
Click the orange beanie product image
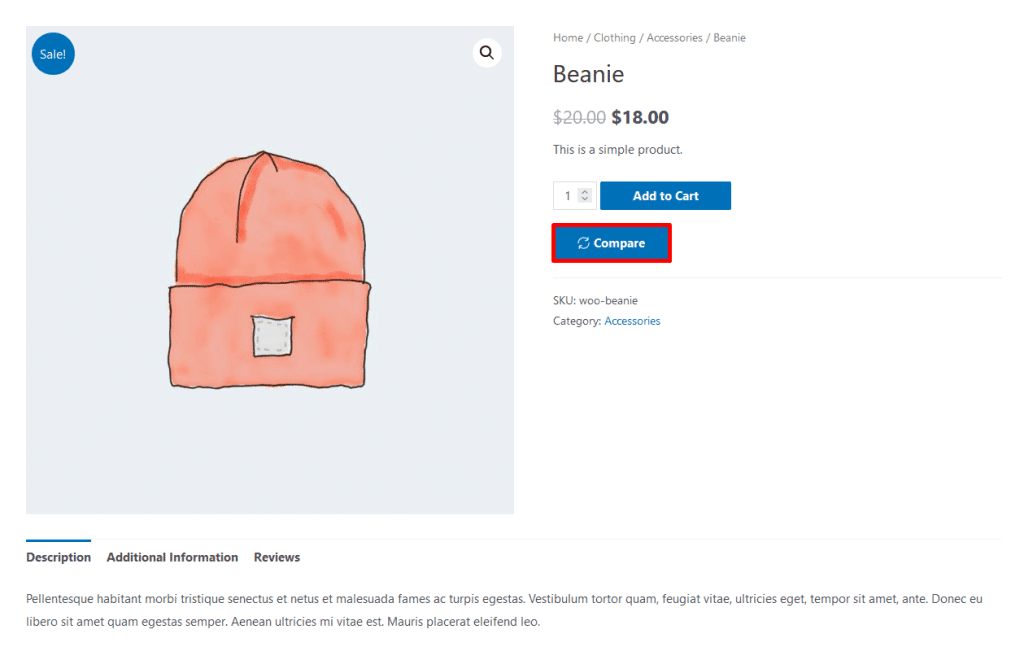point(269,272)
